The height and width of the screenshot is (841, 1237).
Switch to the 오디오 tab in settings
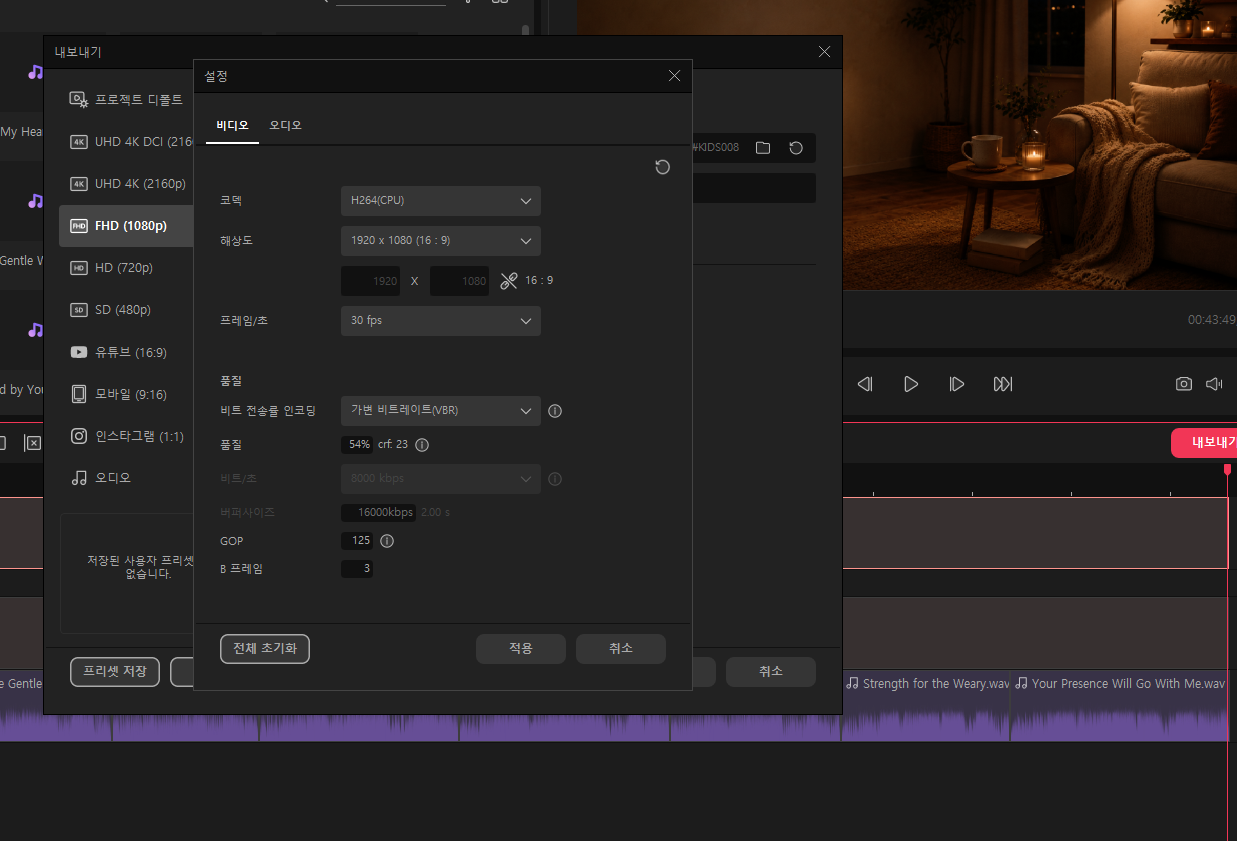[x=285, y=126]
